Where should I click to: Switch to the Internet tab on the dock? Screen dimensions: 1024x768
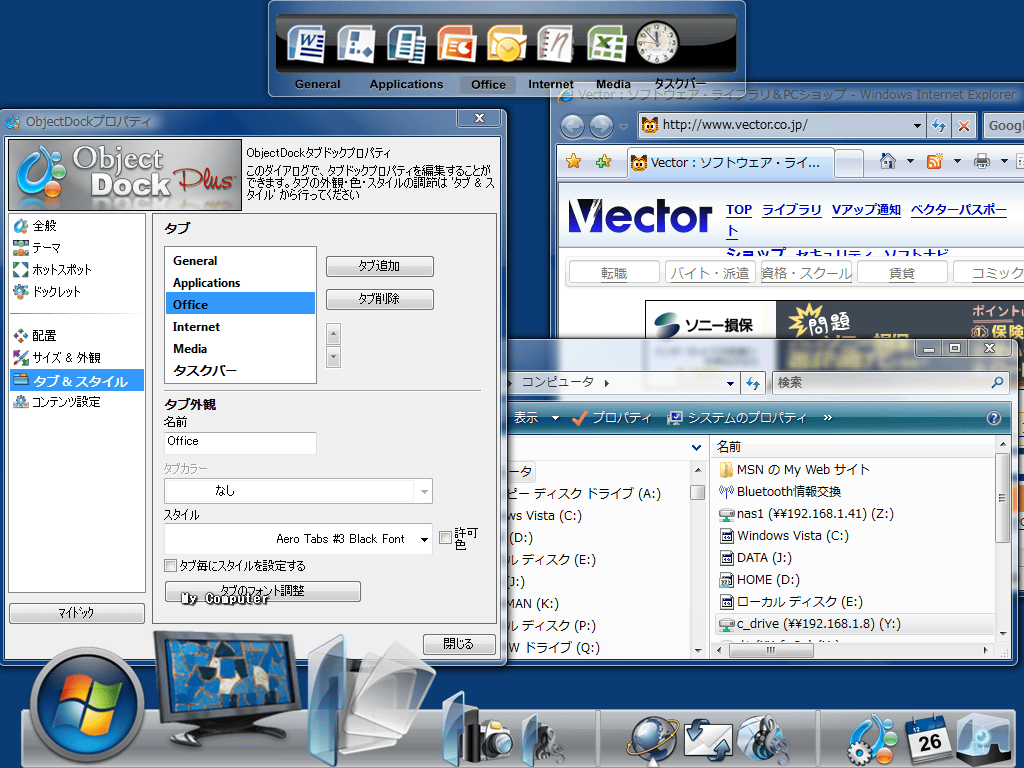tap(551, 84)
